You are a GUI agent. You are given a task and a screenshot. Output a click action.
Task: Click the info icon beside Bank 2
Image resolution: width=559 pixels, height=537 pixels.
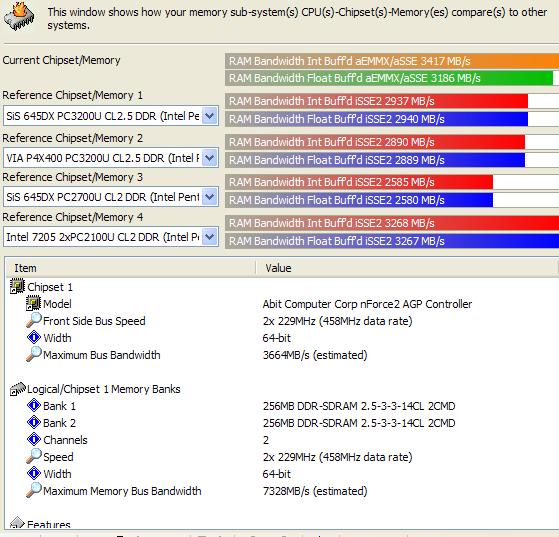(x=34, y=422)
